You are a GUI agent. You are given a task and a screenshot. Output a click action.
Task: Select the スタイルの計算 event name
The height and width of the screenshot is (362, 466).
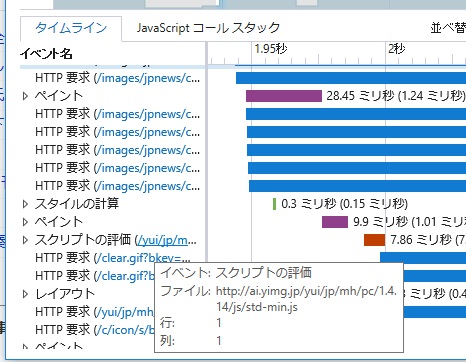coord(77,204)
